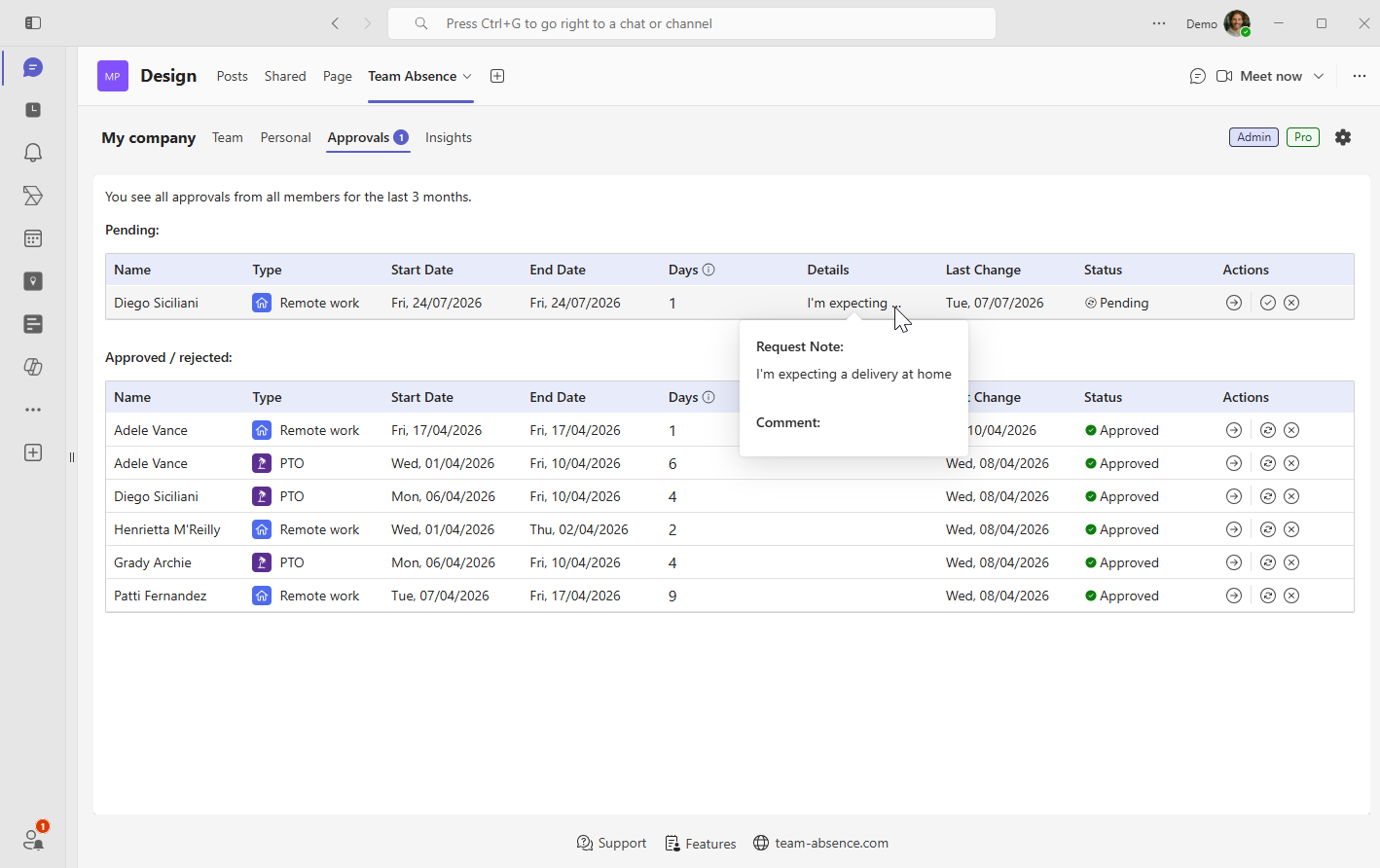Viewport: 1380px width, 868px height.
Task: Open Team Absence settings gear
Action: click(x=1343, y=137)
